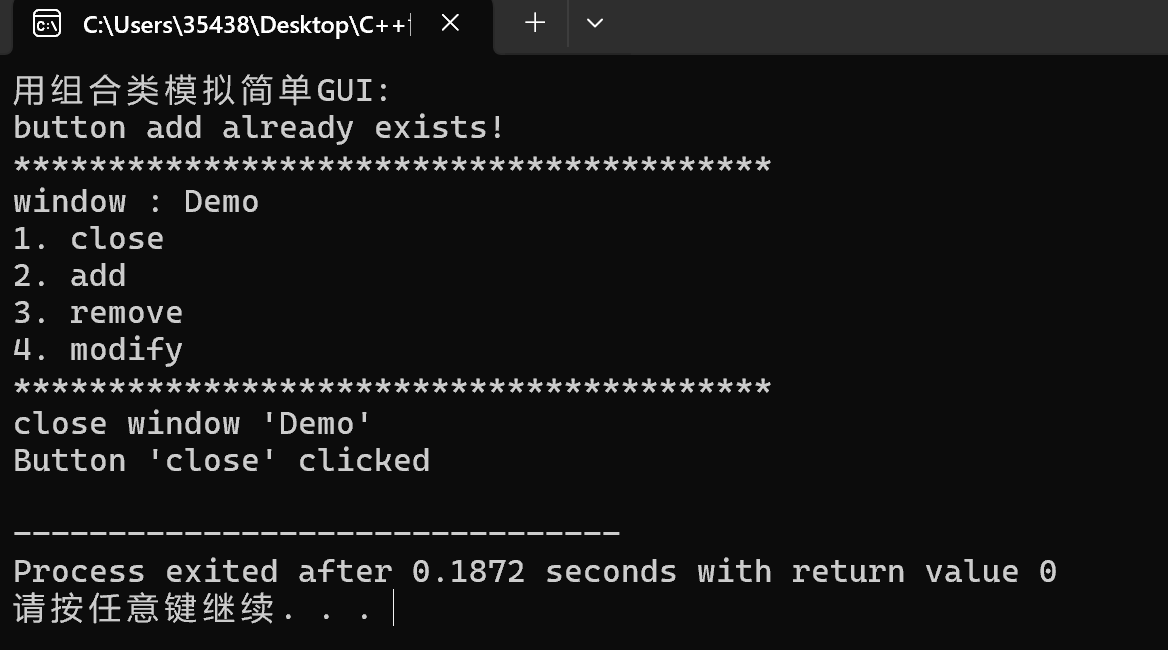Image resolution: width=1168 pixels, height=650 pixels.
Task: Click the '2. add' list entry
Action: [70, 275]
